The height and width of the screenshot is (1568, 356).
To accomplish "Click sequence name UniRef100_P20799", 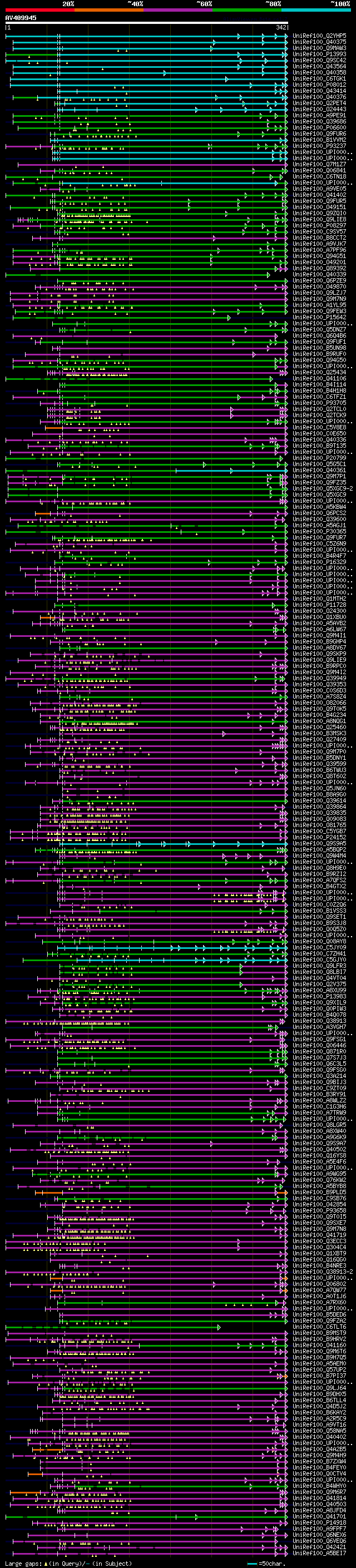I will pyautogui.click(x=319, y=458).
